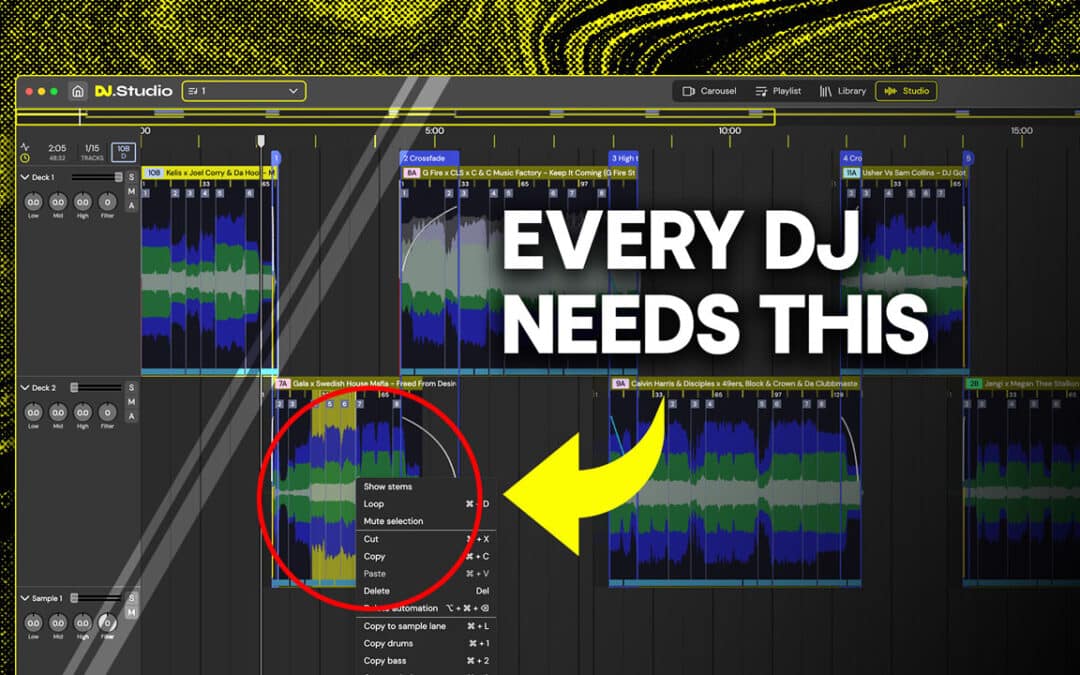
Task: Mute Sample 1 with the M button
Action: point(132,612)
